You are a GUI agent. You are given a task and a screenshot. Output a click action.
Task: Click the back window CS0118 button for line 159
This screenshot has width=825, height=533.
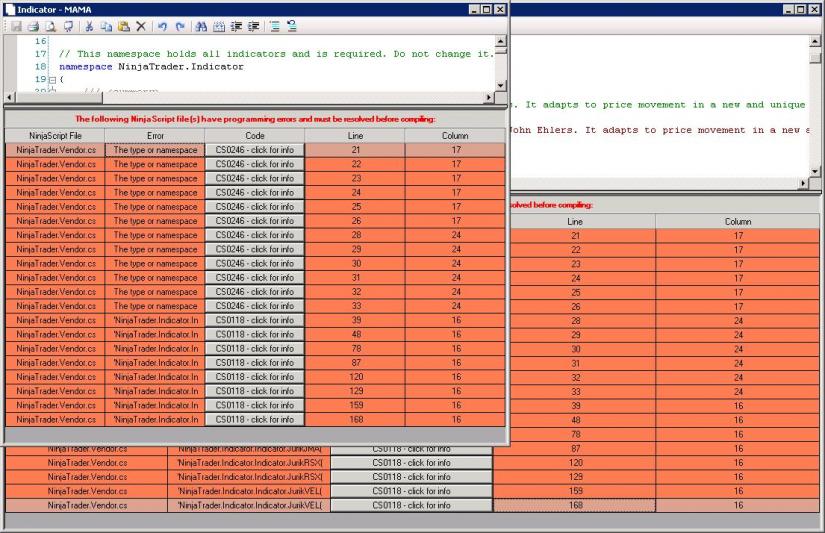(x=411, y=491)
